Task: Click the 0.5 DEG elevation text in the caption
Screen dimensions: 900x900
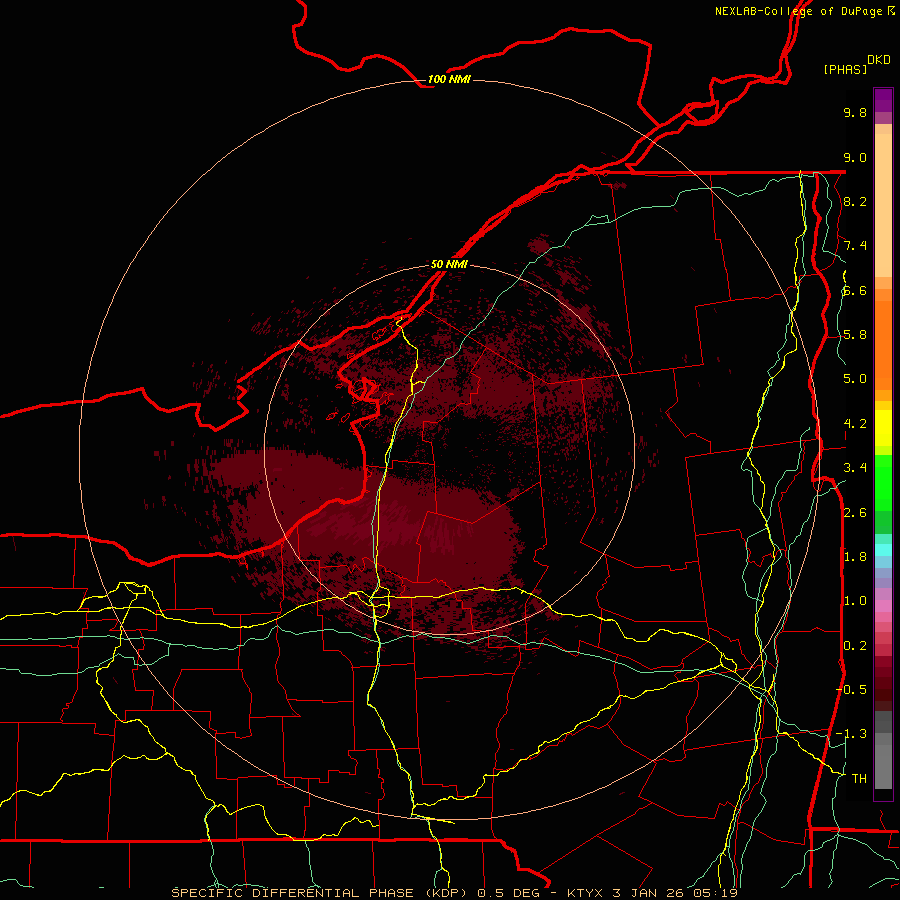Action: pyautogui.click(x=508, y=893)
